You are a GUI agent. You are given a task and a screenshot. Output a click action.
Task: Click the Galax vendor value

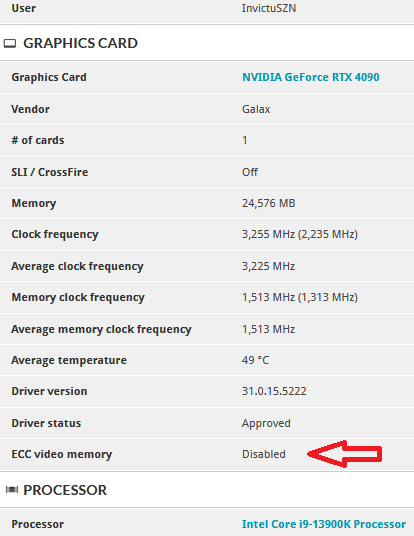tap(256, 109)
